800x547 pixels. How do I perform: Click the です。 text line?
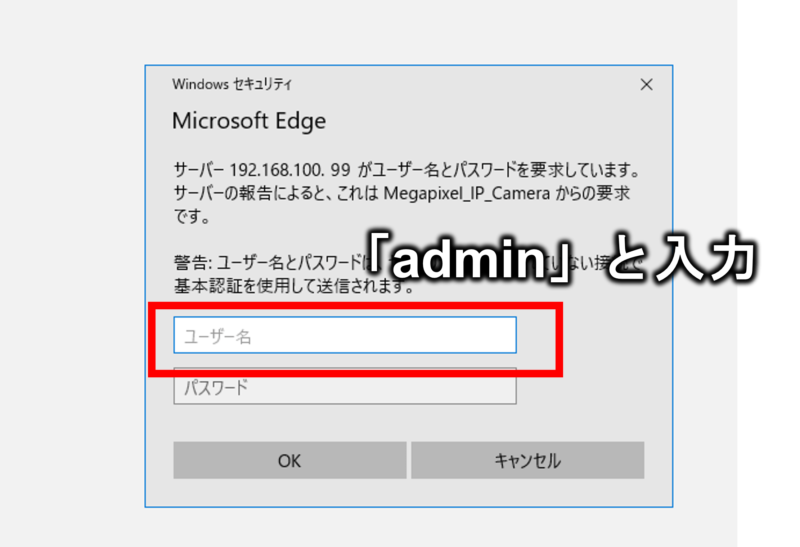click(192, 216)
